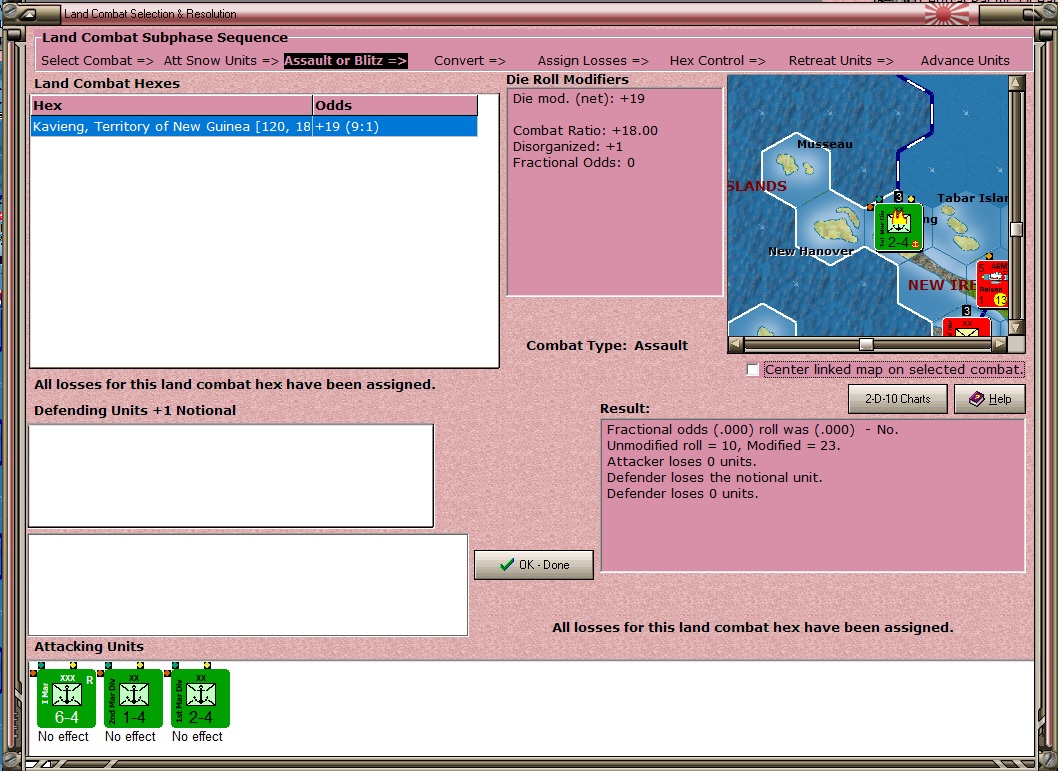Viewport: 1058px width, 771px height.
Task: Click OK - Done button
Action: (x=534, y=565)
